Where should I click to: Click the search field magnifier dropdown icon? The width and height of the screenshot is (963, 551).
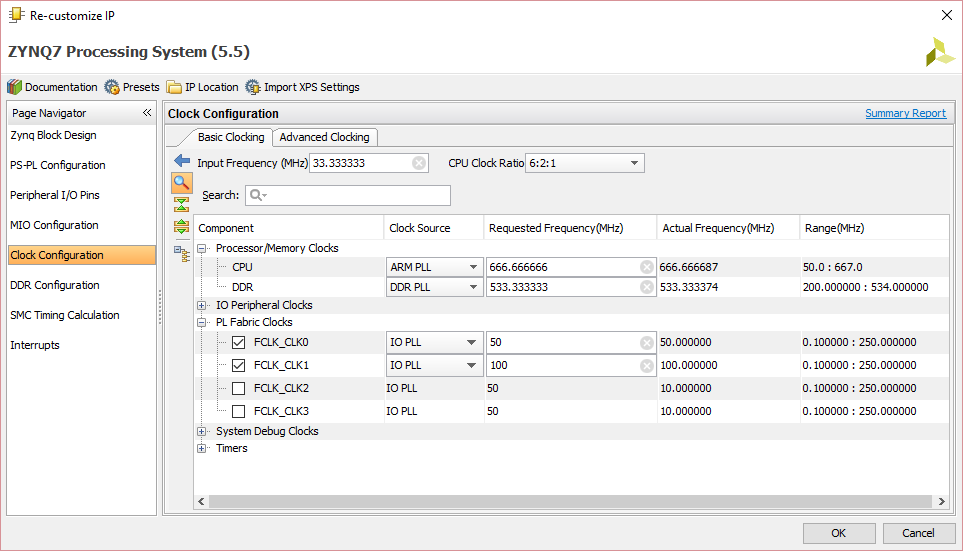pyautogui.click(x=258, y=195)
